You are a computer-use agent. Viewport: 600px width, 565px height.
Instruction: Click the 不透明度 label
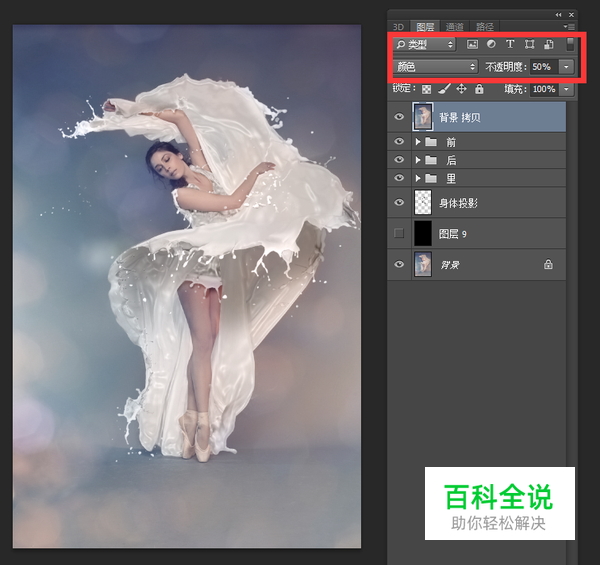tap(504, 67)
